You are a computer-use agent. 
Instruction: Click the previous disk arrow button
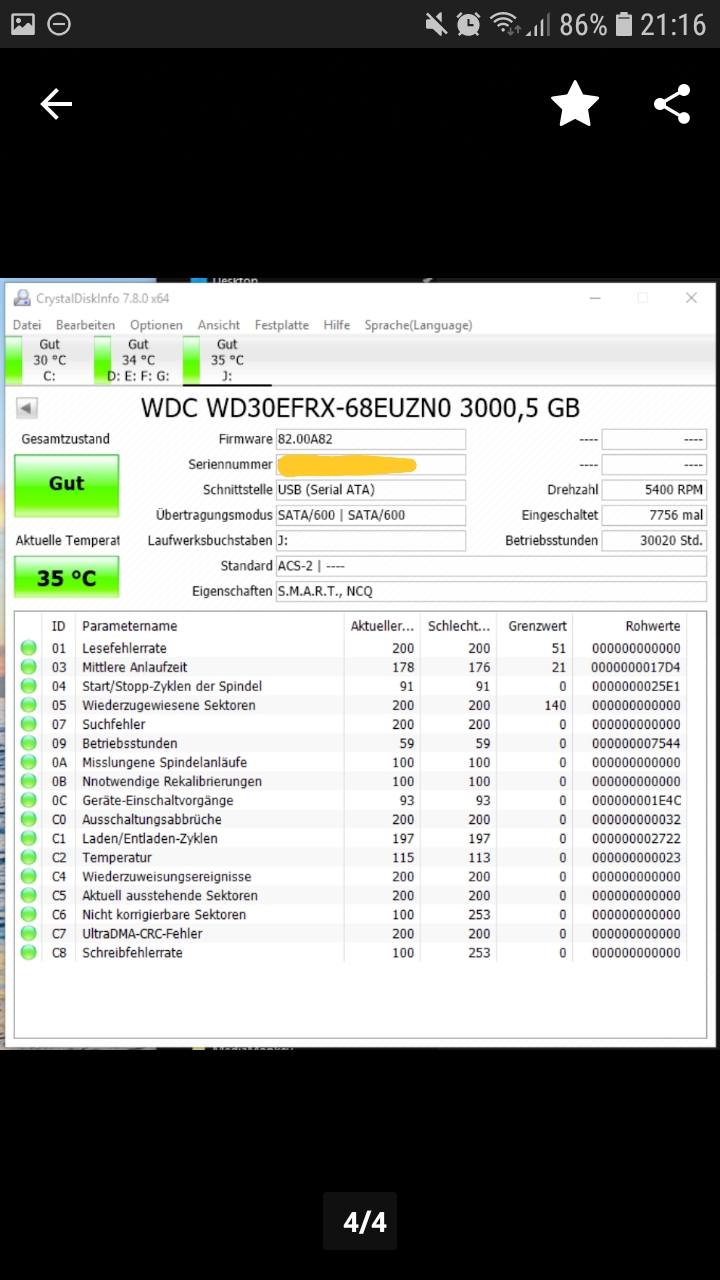pyautogui.click(x=27, y=408)
